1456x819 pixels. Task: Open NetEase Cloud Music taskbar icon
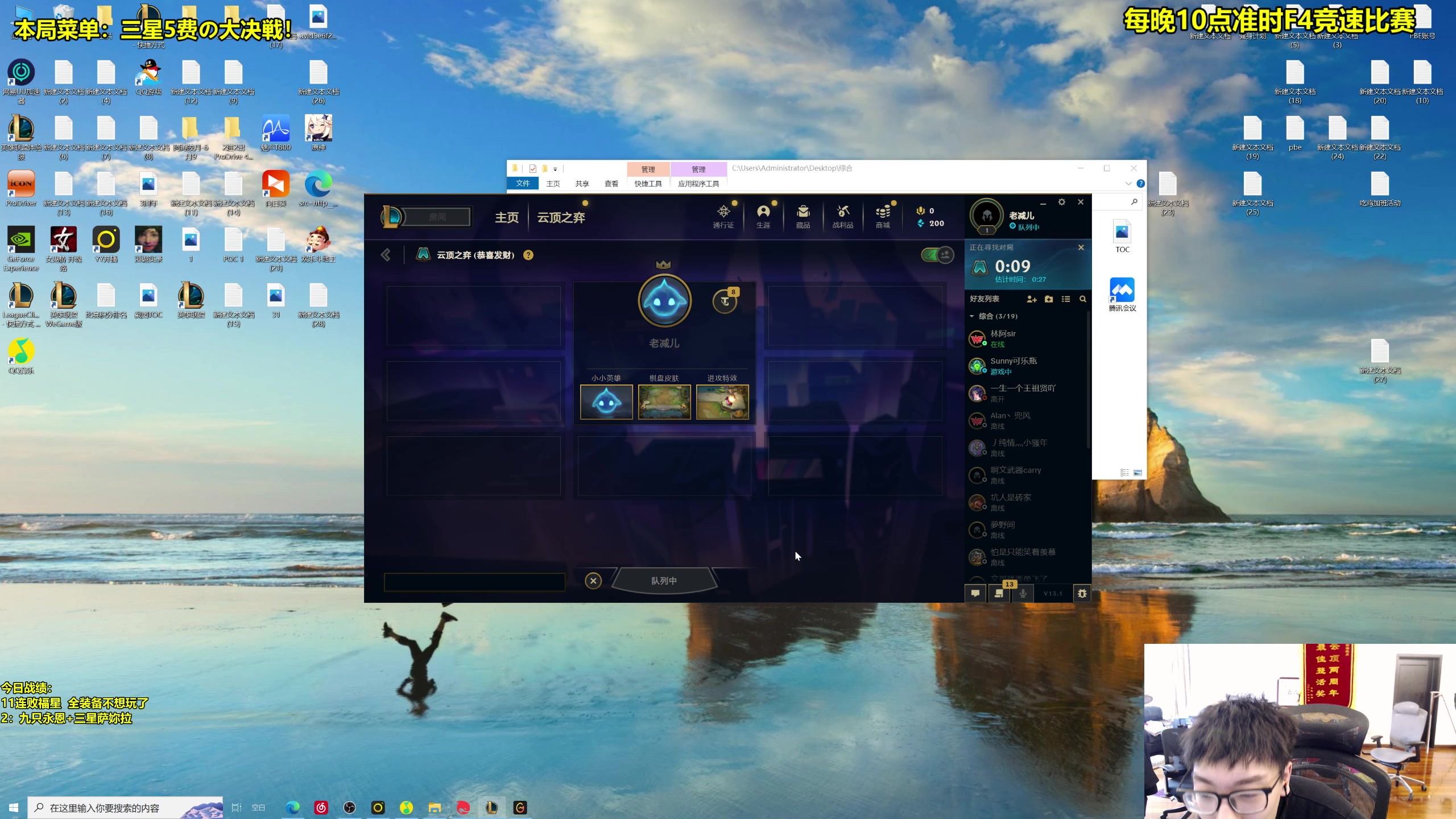tap(321, 808)
